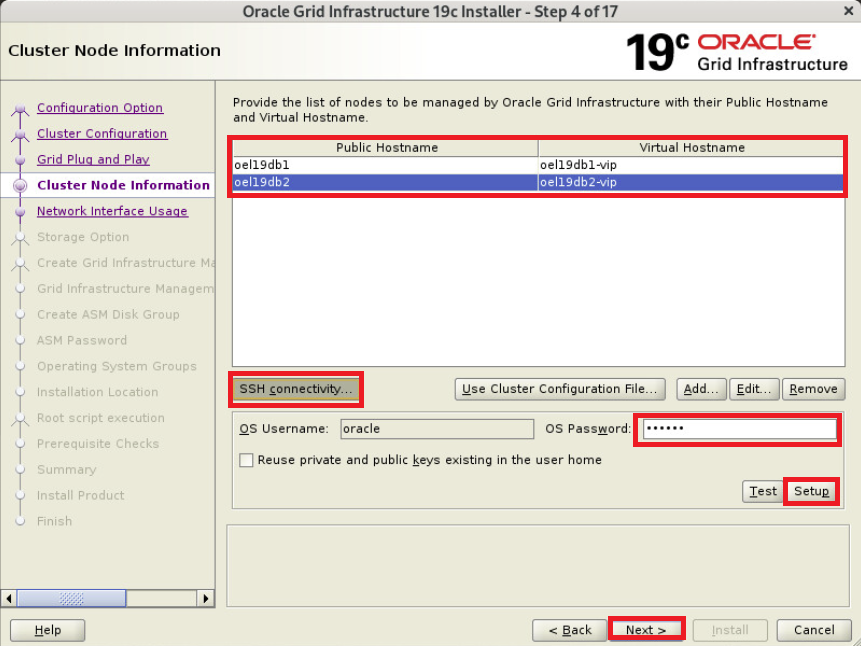
Task: Click the Configuration Option step bullet icon
Action: 20,108
